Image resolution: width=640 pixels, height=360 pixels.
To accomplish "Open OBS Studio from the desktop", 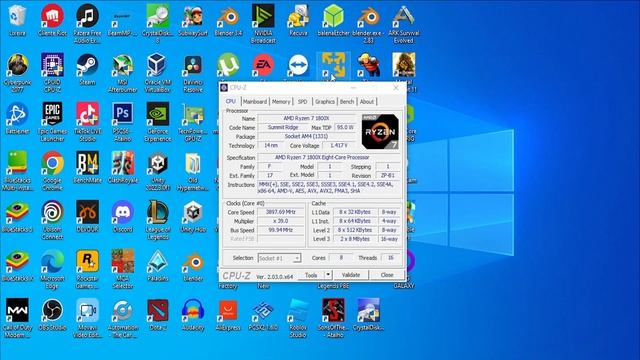I will [52, 314].
